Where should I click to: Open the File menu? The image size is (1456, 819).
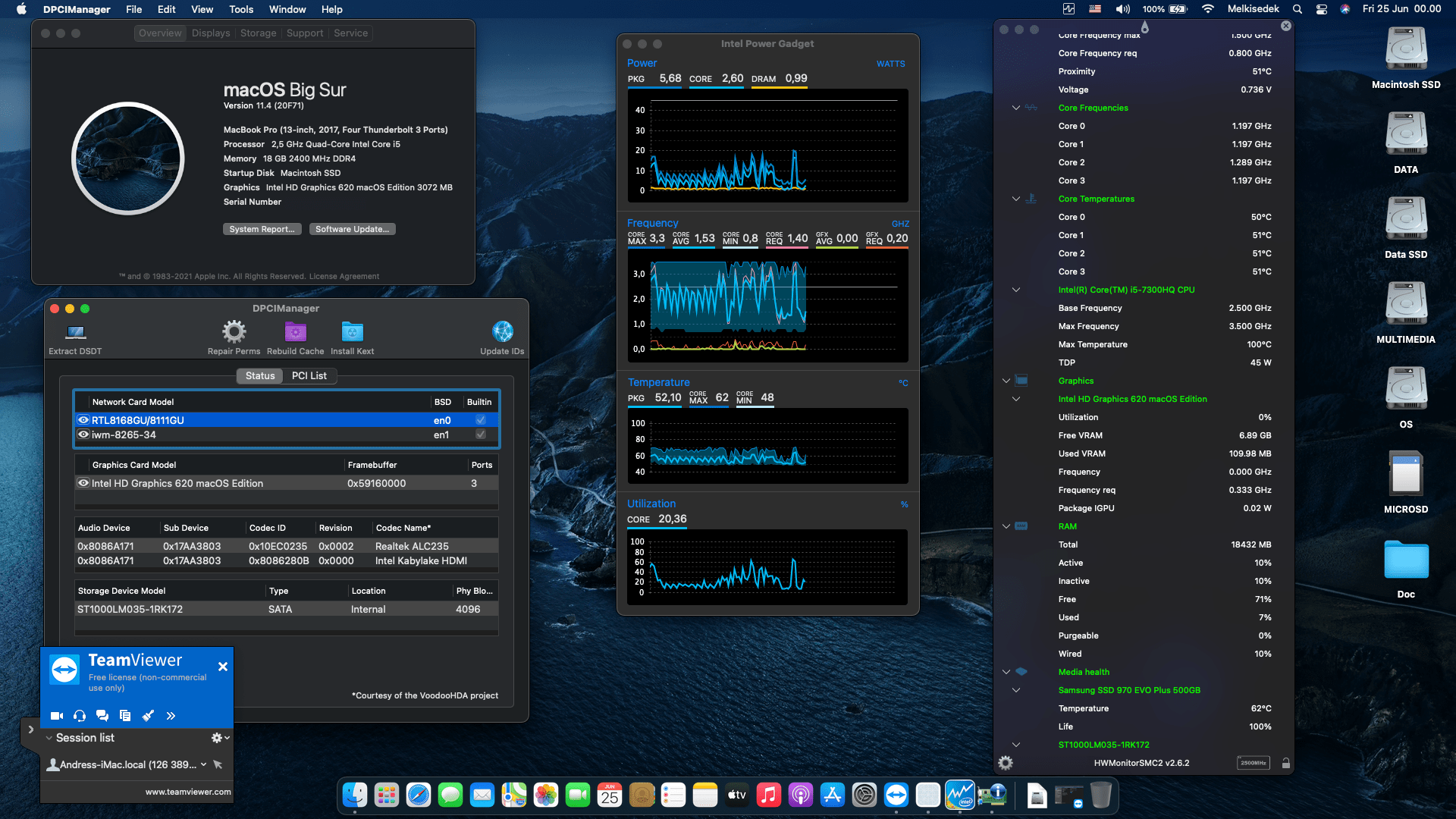coord(133,9)
